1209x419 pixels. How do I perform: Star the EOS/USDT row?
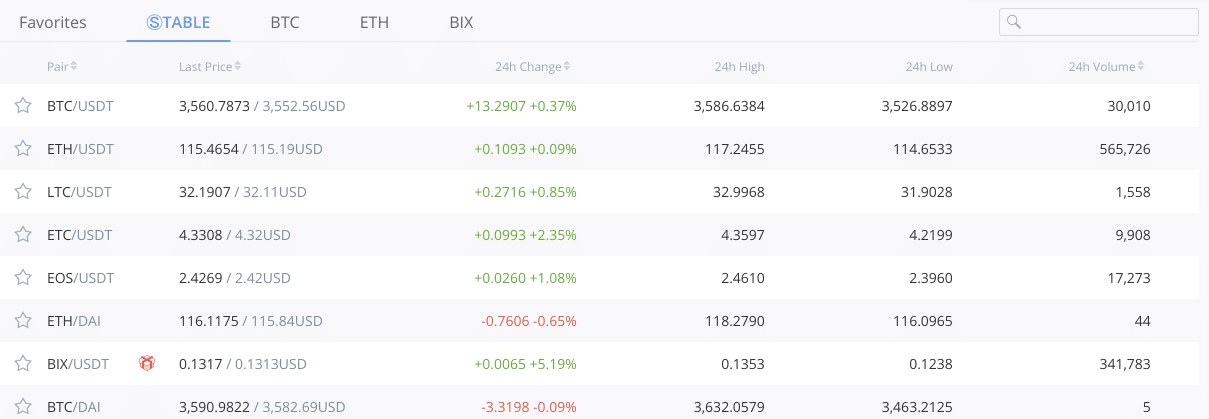[x=22, y=278]
